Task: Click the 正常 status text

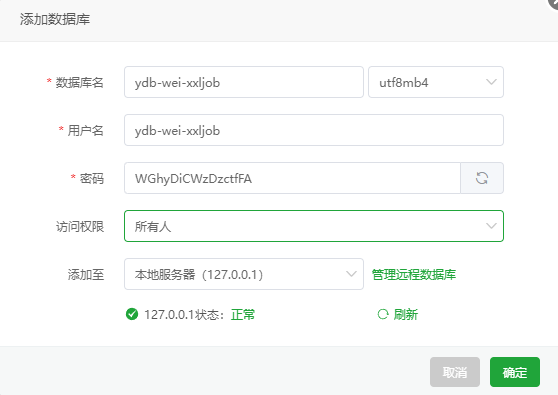Action: [x=243, y=315]
